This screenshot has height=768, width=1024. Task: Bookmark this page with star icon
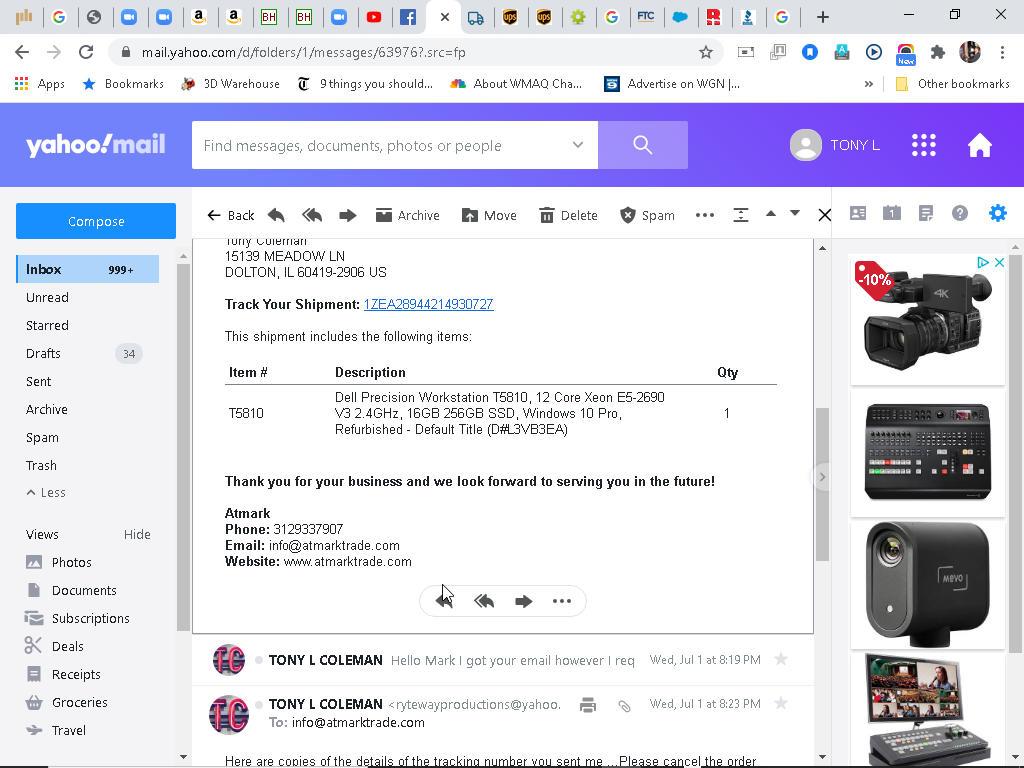pos(705,52)
